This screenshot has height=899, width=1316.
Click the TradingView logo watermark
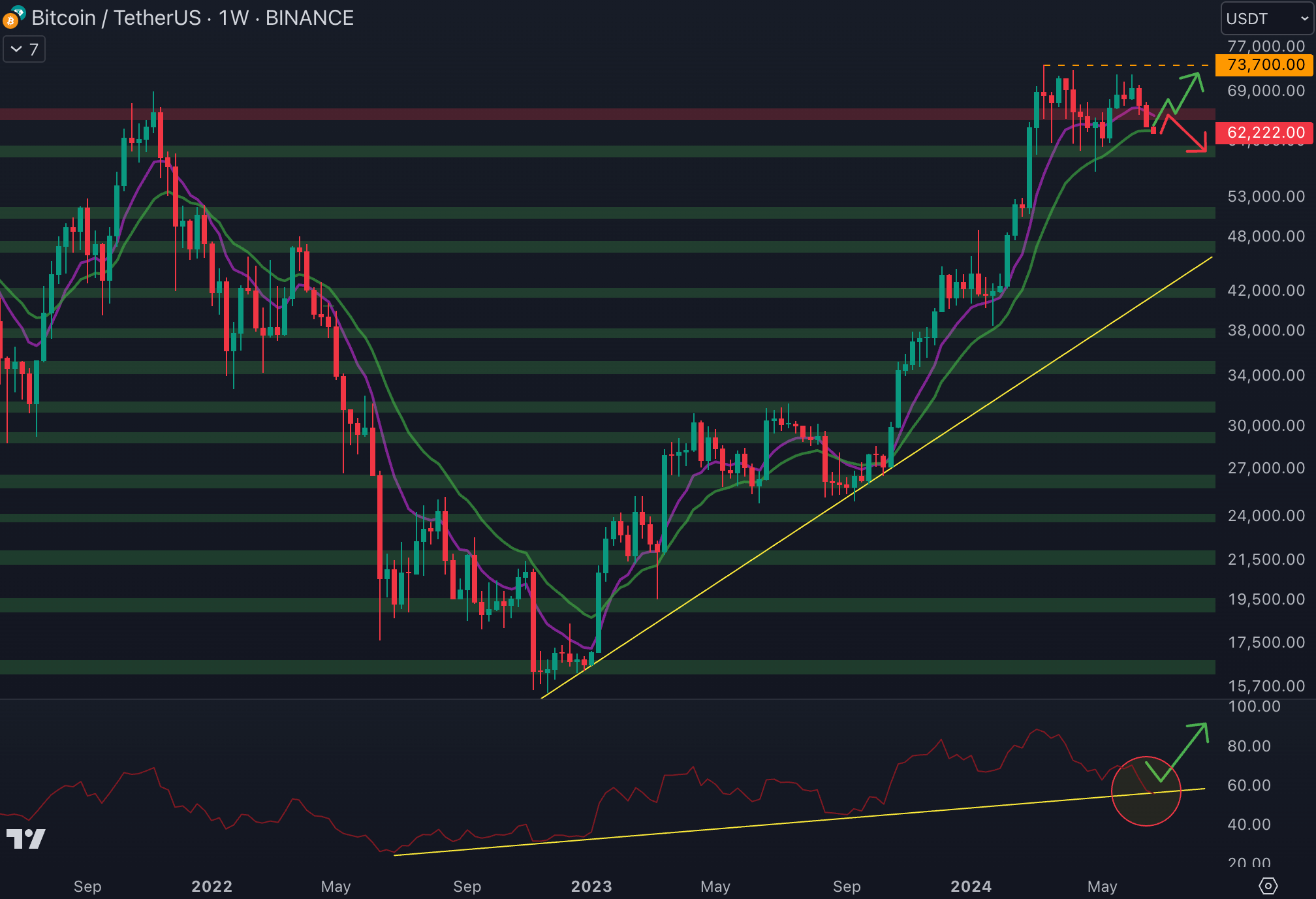[x=25, y=839]
